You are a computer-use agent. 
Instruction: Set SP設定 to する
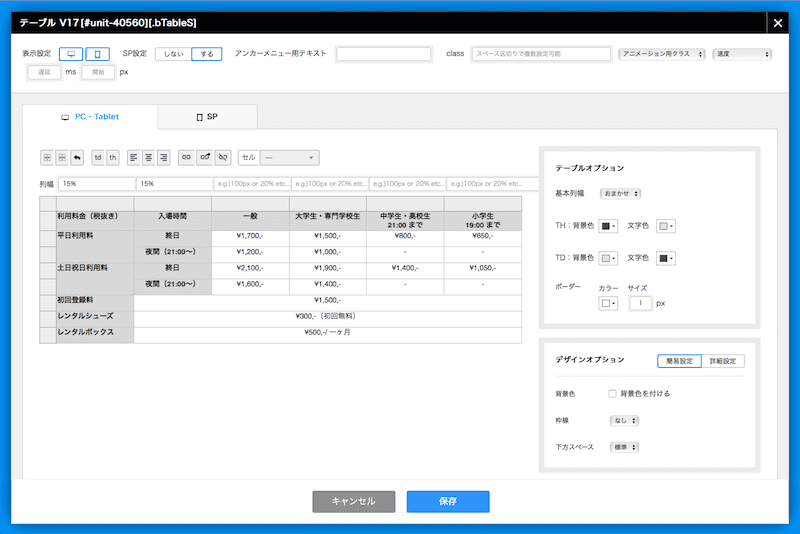click(x=207, y=54)
